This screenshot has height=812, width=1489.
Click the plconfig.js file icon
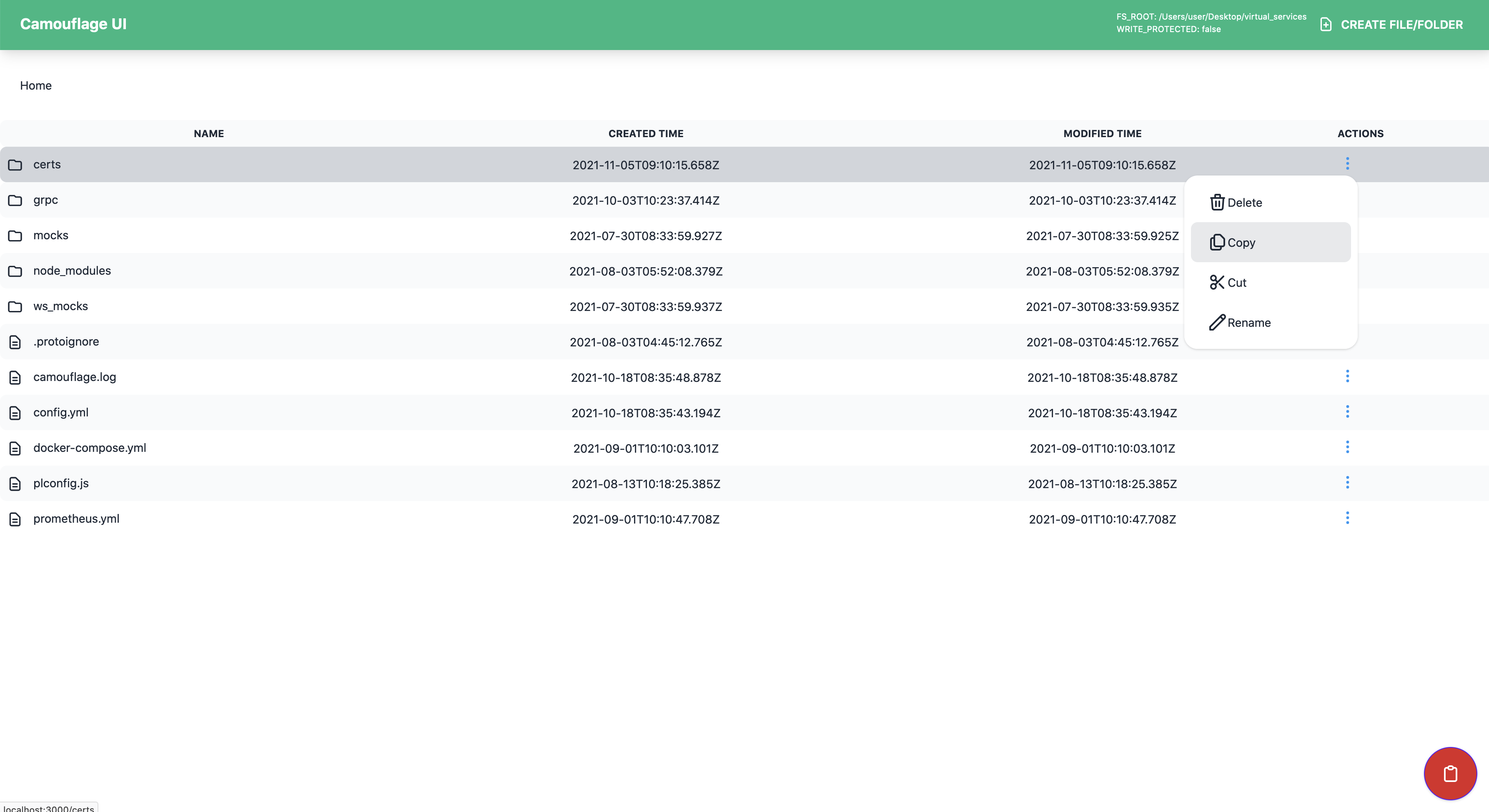15,484
